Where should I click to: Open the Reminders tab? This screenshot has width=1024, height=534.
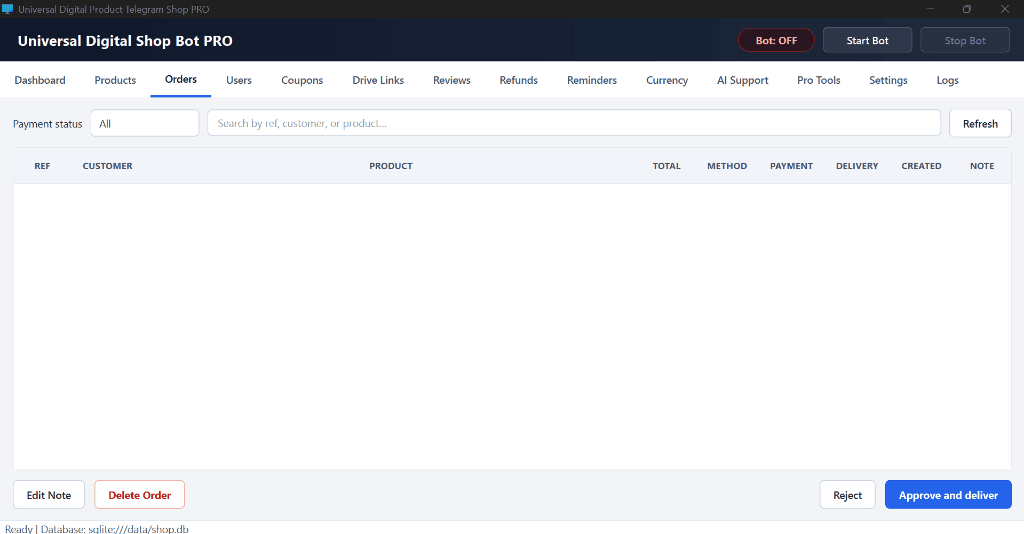coord(592,80)
